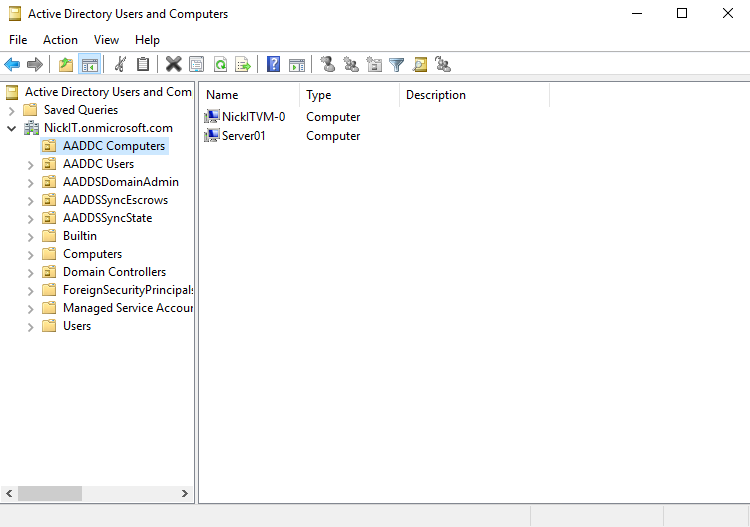The height and width of the screenshot is (527, 750).
Task: Select the Domain Controllers tree item
Action: (114, 272)
